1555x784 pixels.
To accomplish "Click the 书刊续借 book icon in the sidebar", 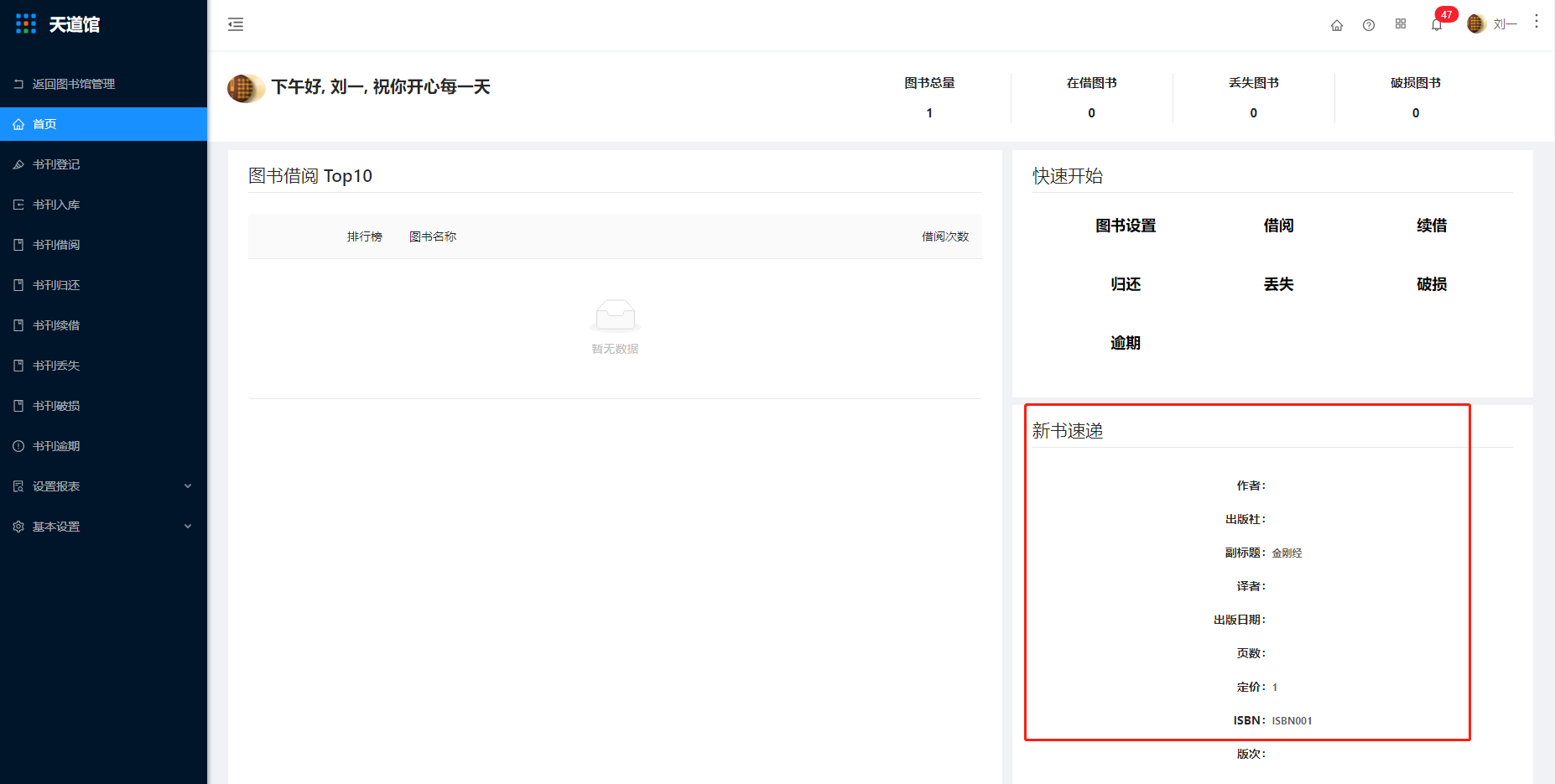I will tap(18, 325).
